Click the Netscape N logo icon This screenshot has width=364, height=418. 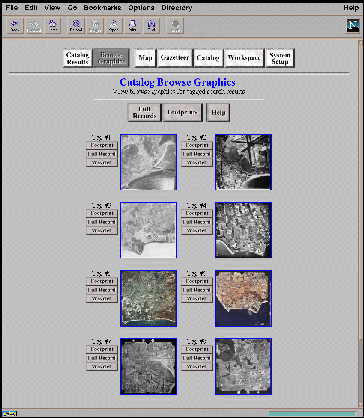click(353, 26)
